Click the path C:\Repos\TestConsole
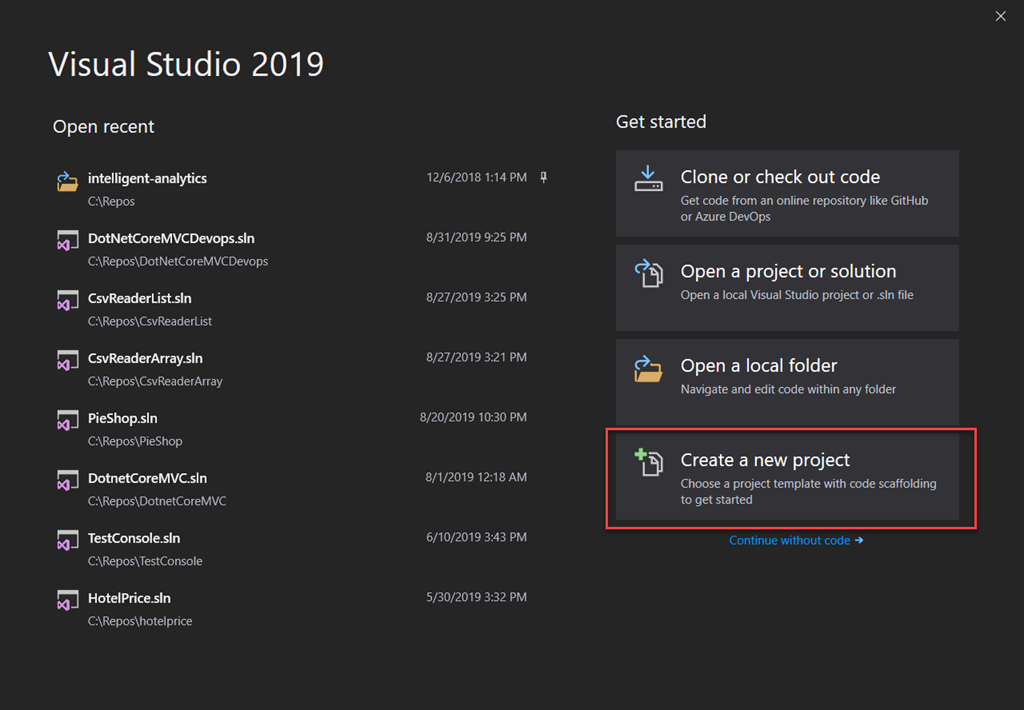1024x710 pixels. 145,561
